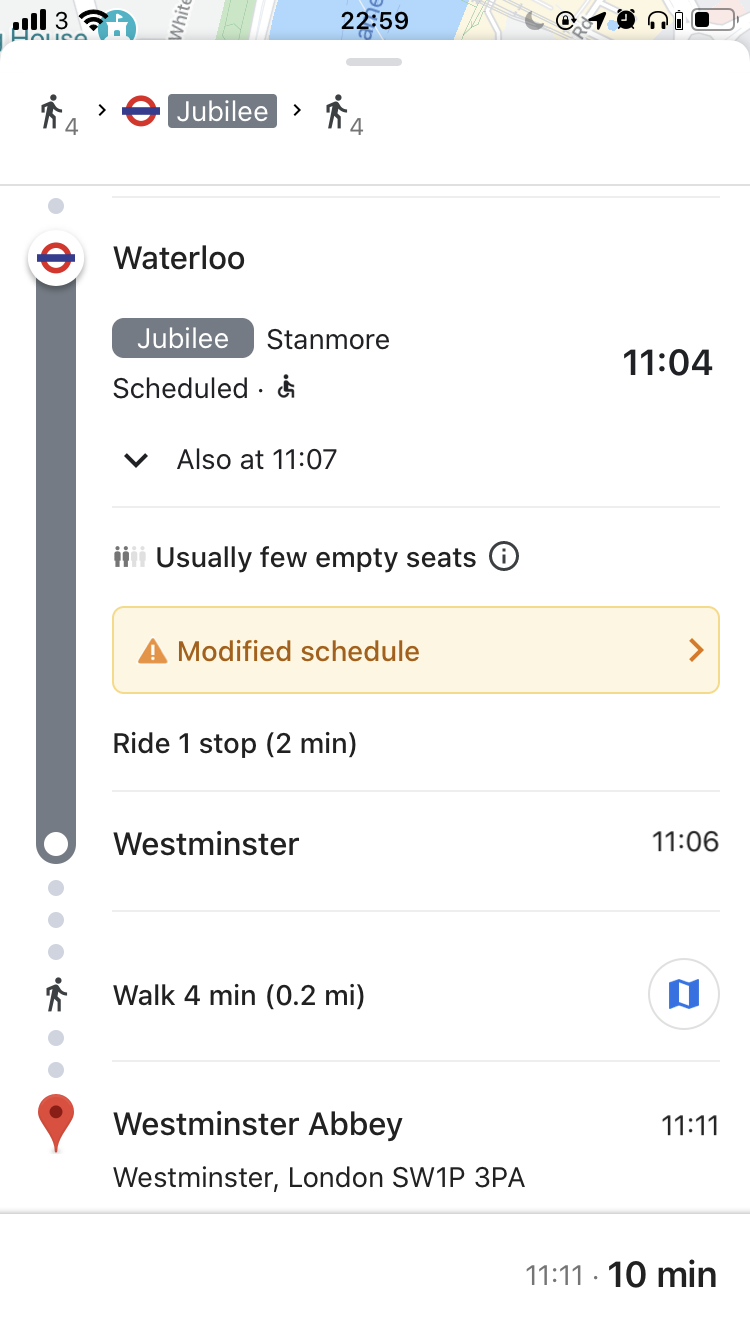Tap the status bar clock showing 22:59
750x1334 pixels.
point(375,20)
